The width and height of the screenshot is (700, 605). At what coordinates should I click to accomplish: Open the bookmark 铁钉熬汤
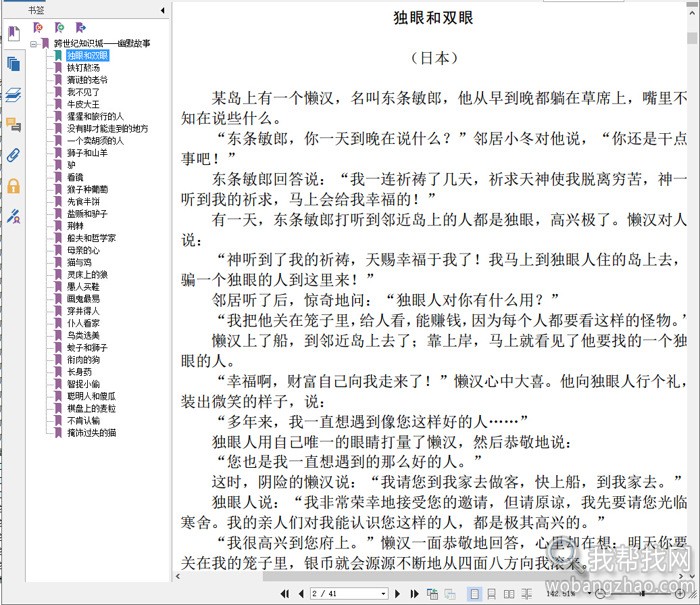(83, 68)
